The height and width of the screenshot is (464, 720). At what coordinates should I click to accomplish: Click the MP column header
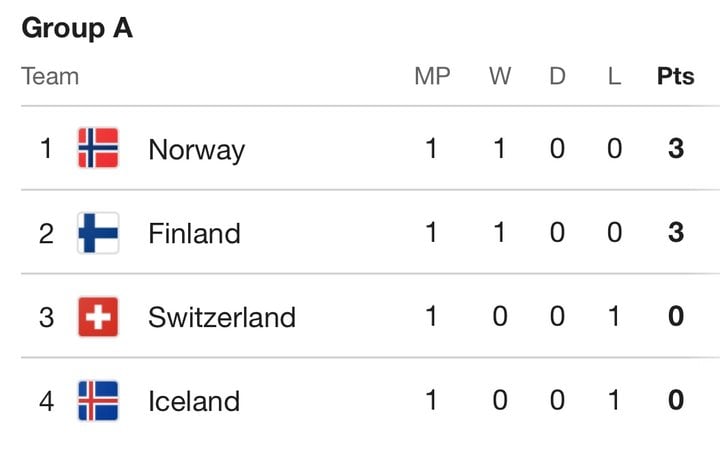pos(432,76)
